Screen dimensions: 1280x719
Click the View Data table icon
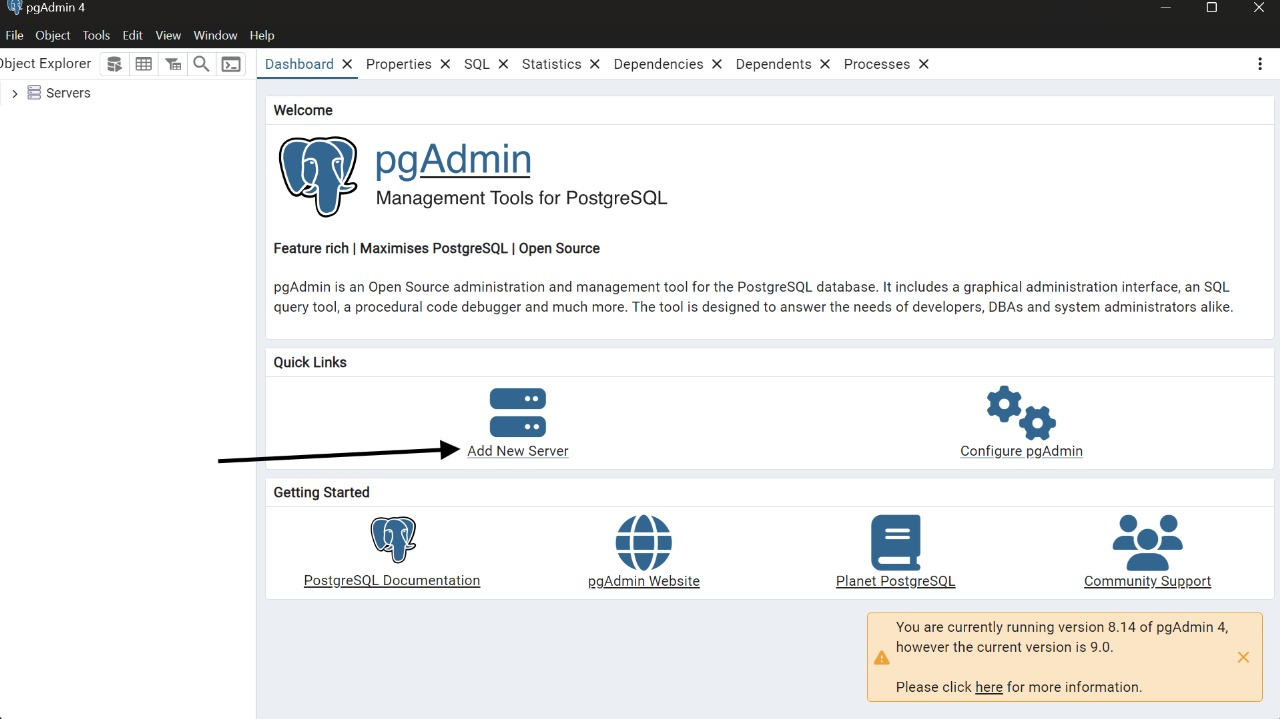(144, 64)
